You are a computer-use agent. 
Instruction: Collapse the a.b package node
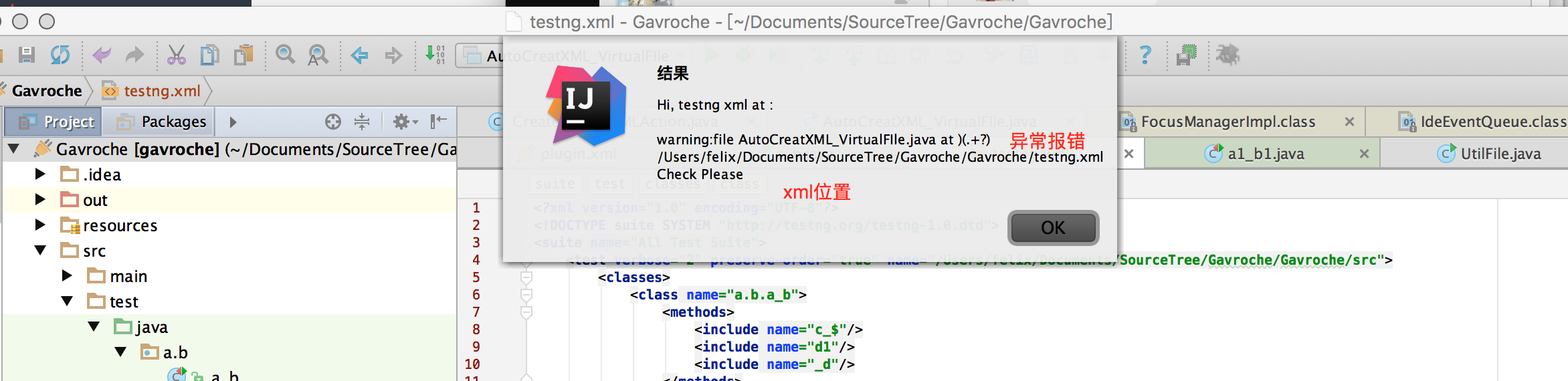tap(120, 352)
